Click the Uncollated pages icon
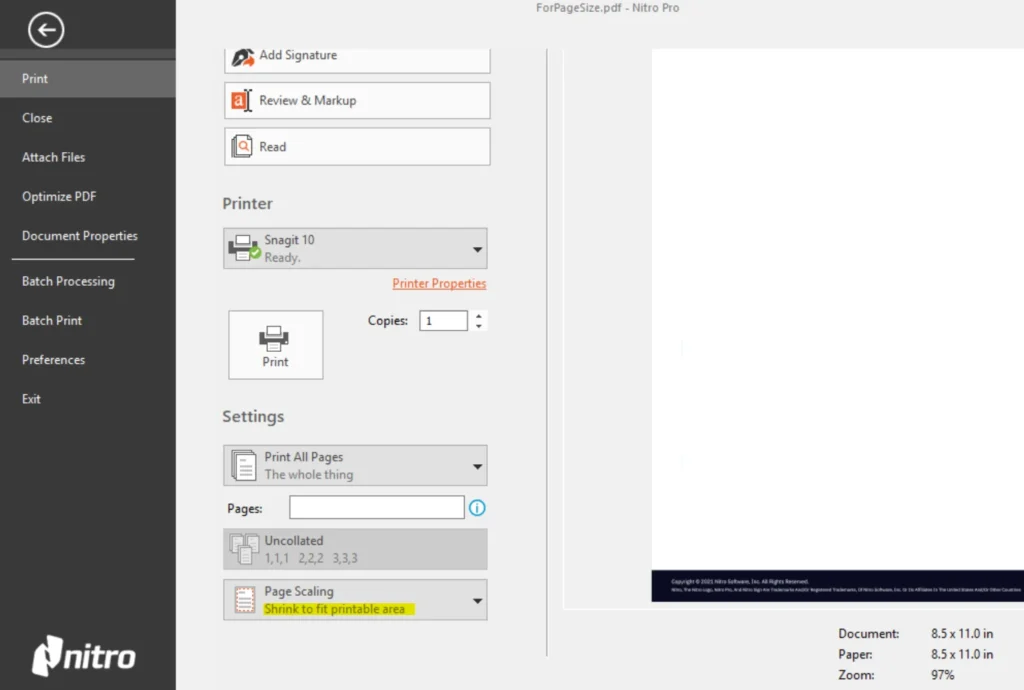The width and height of the screenshot is (1024, 690). pos(244,549)
